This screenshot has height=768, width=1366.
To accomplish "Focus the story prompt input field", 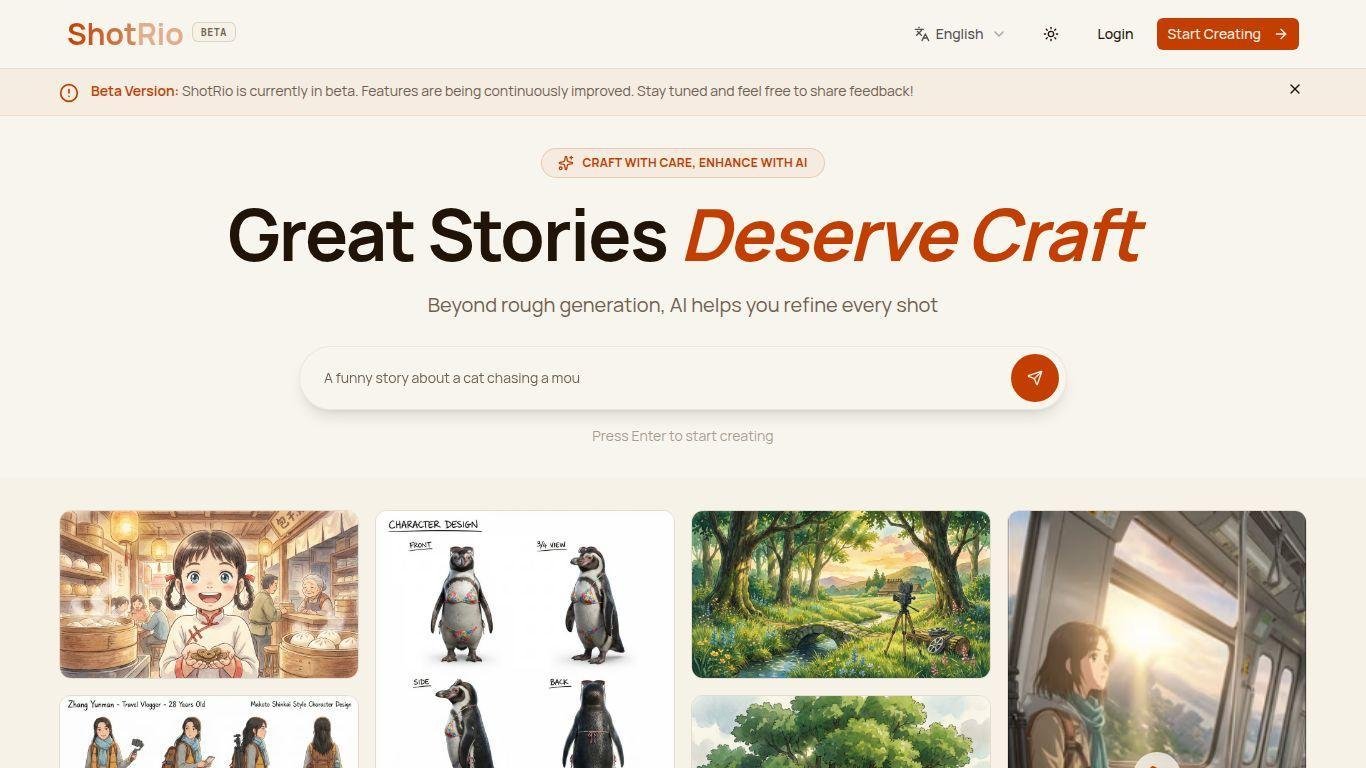I will (x=660, y=378).
